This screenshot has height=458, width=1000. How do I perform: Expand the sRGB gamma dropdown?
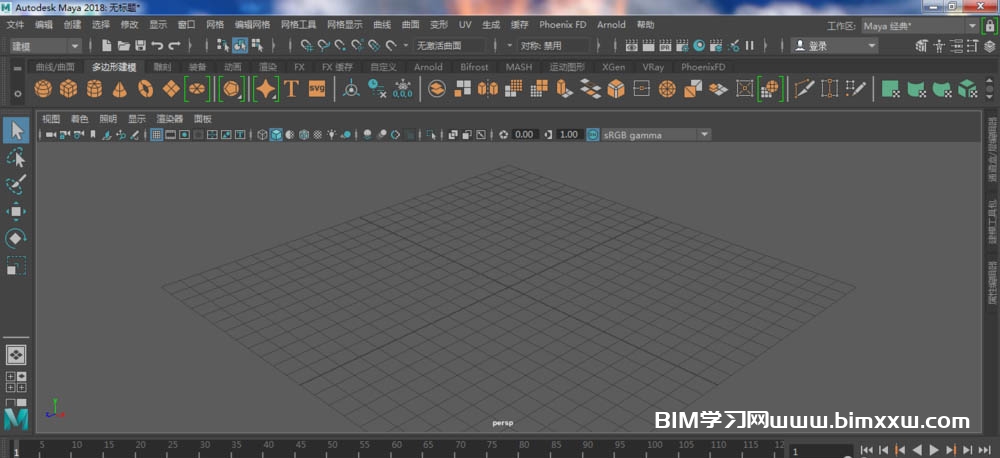[x=704, y=134]
